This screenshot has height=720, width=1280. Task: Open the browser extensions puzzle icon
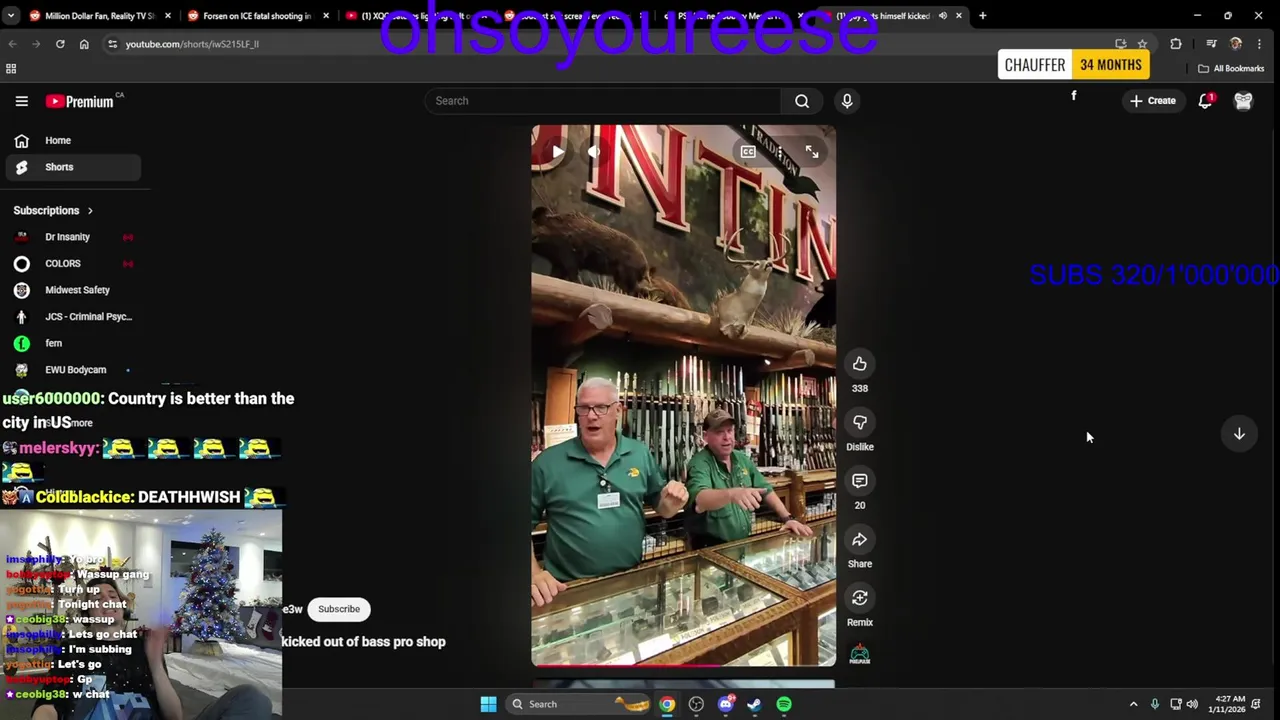[x=1176, y=44]
